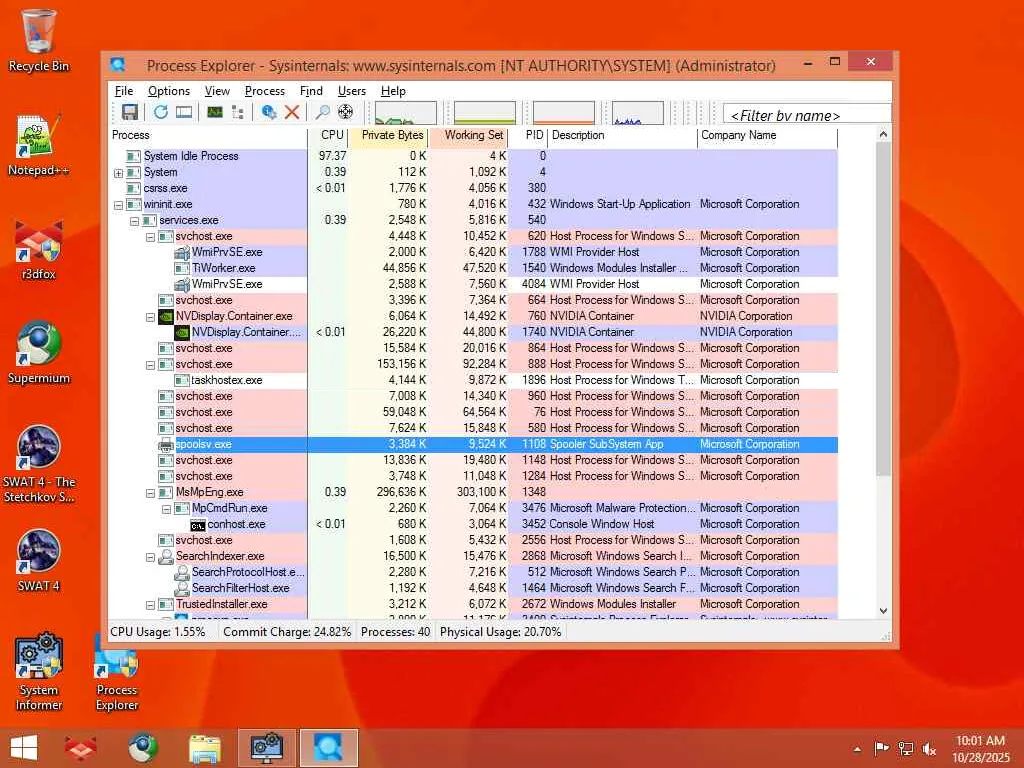Open the Find menu
The image size is (1024, 768).
311,91
